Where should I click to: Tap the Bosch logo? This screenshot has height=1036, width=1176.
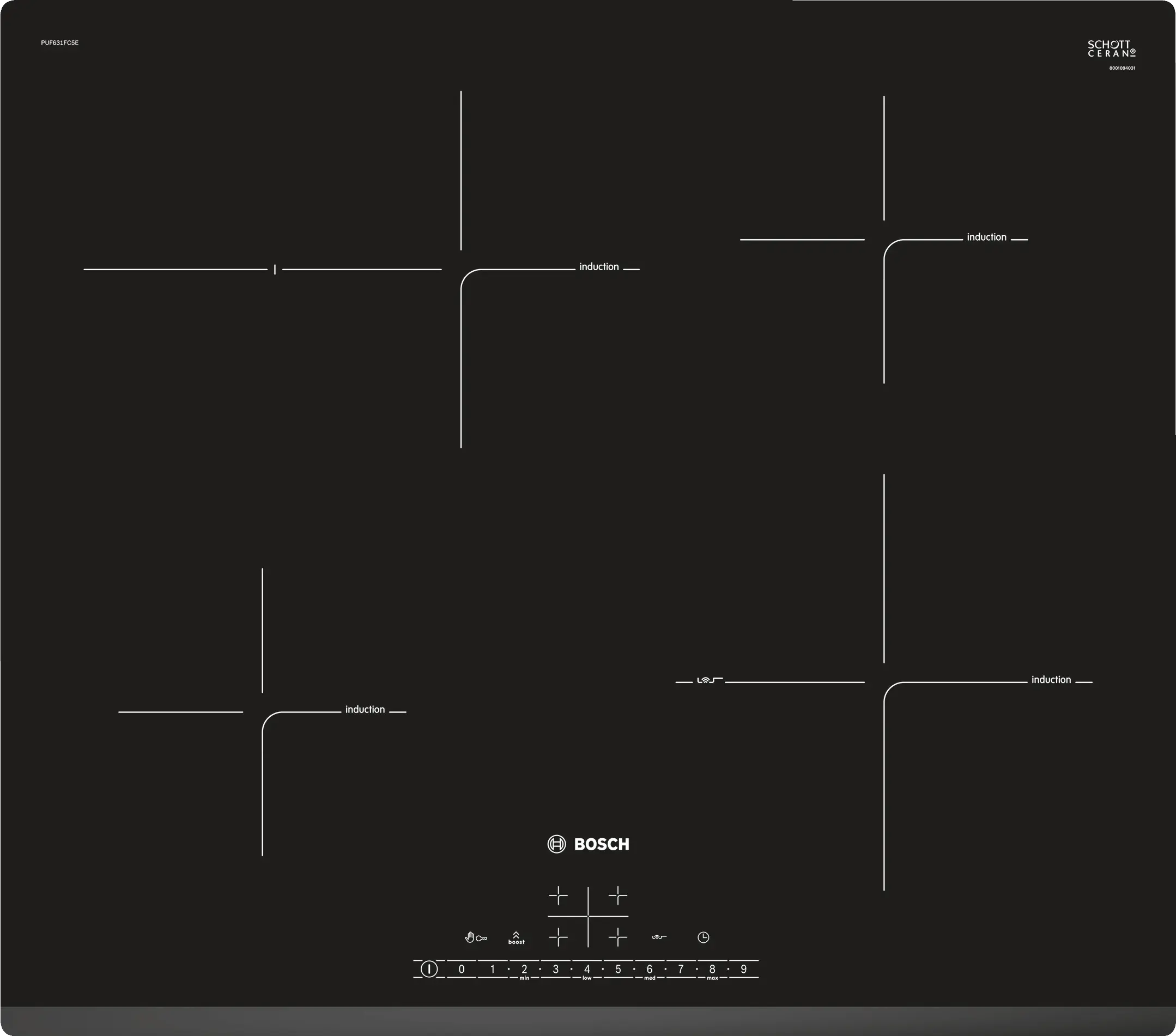588,844
